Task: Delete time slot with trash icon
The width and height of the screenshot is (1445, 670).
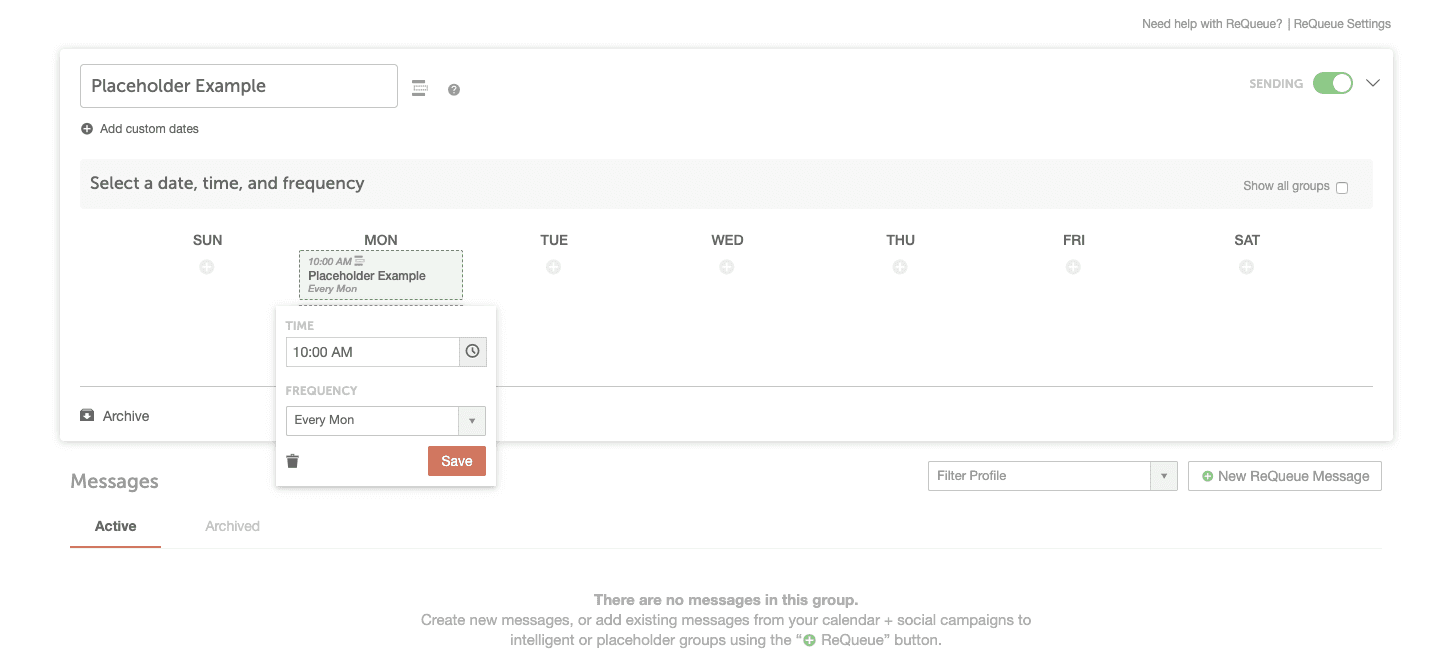Action: pos(293,461)
